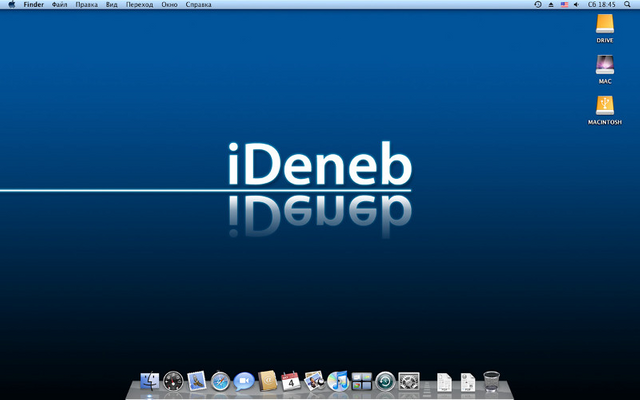Open Finder from the Dock
Screen dimensions: 640x400
pos(149,382)
